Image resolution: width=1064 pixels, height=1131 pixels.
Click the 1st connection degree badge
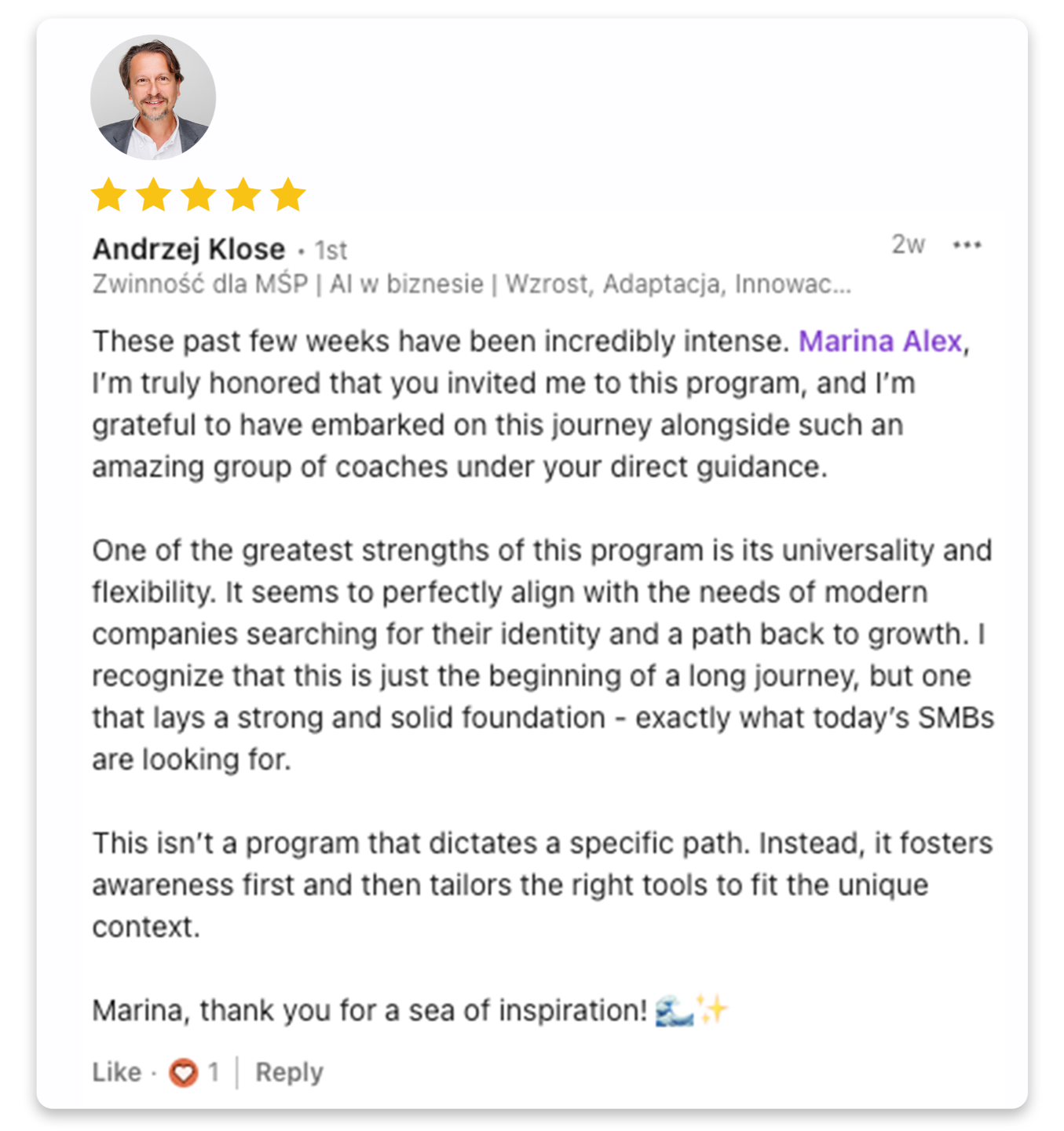pyautogui.click(x=331, y=251)
